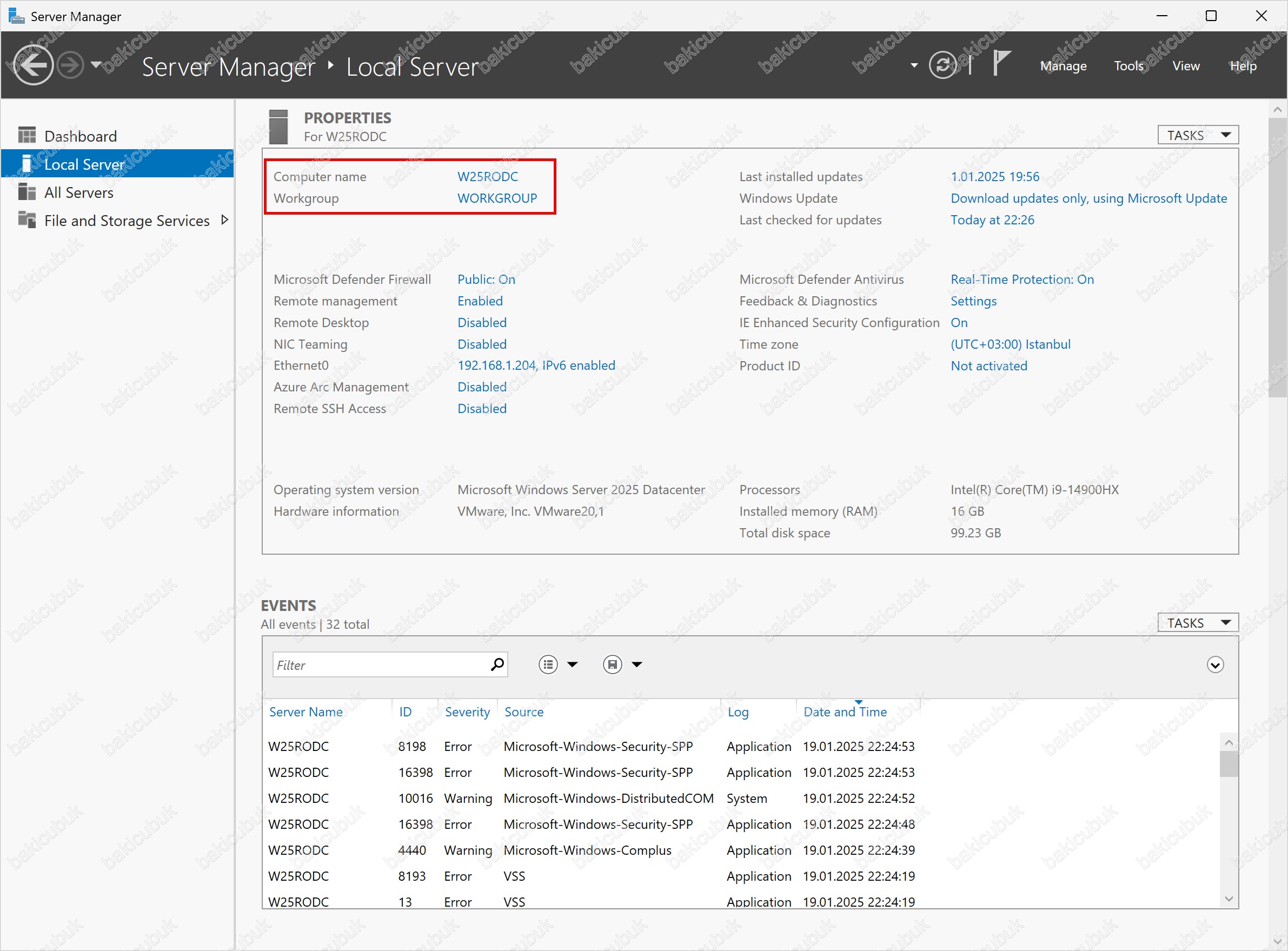Screen dimensions: 1288x951
Task: Select event 4440 Complus warning row
Action: [x=740, y=850]
